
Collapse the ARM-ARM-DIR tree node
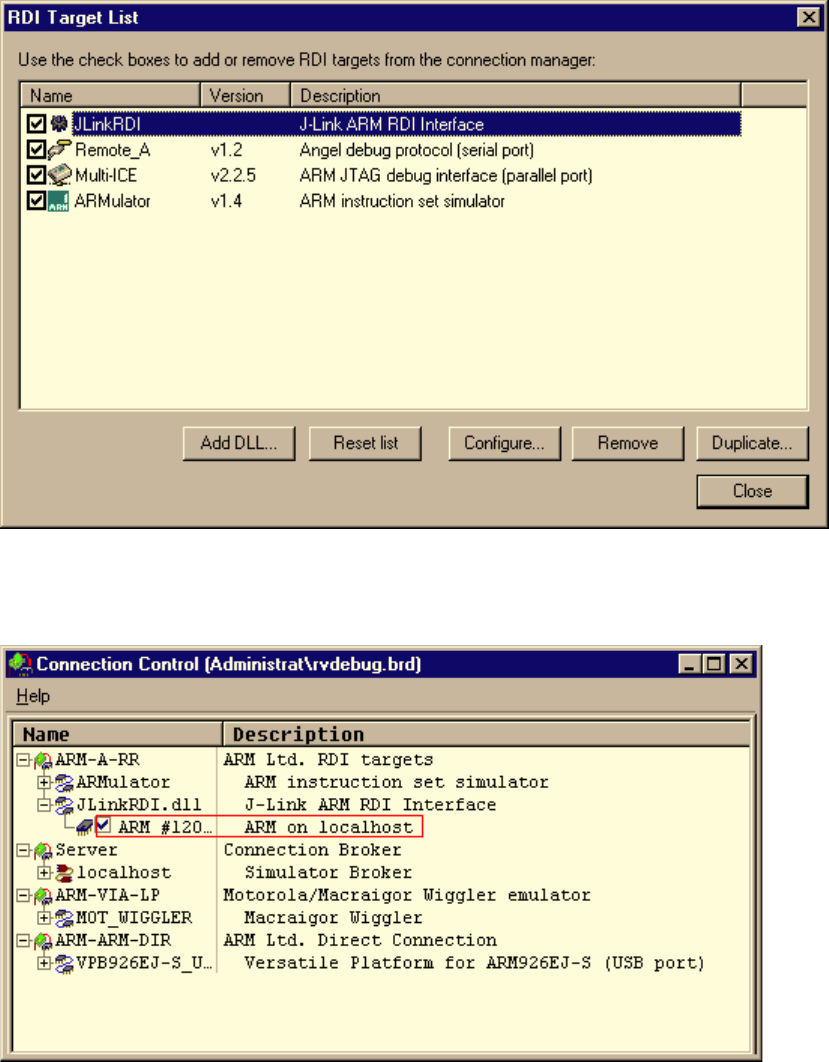click(22, 940)
